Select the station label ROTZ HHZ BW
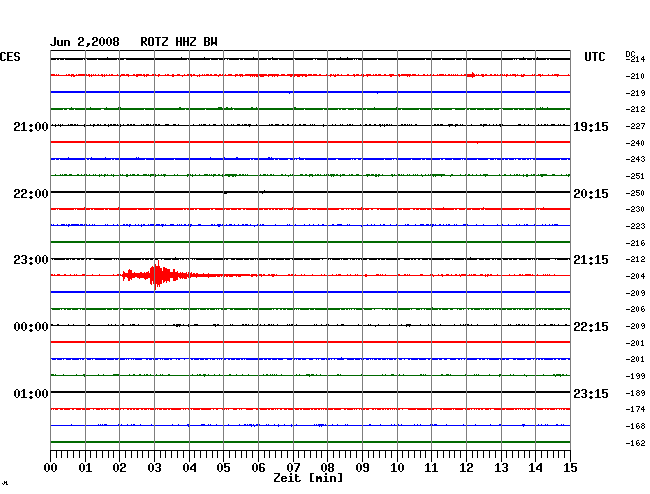Screen dimensions: 650x494 (x=179, y=42)
